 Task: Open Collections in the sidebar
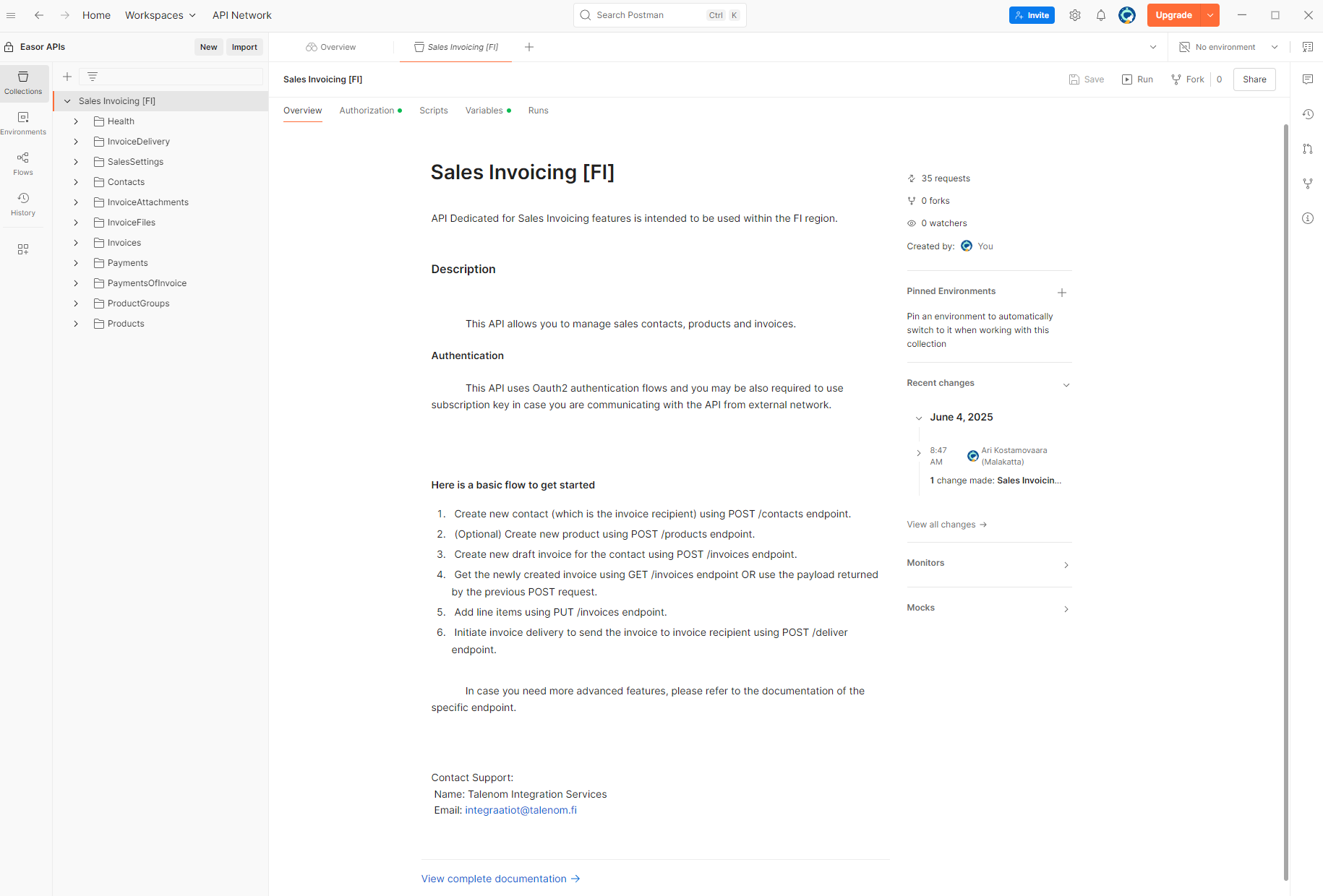click(23, 83)
